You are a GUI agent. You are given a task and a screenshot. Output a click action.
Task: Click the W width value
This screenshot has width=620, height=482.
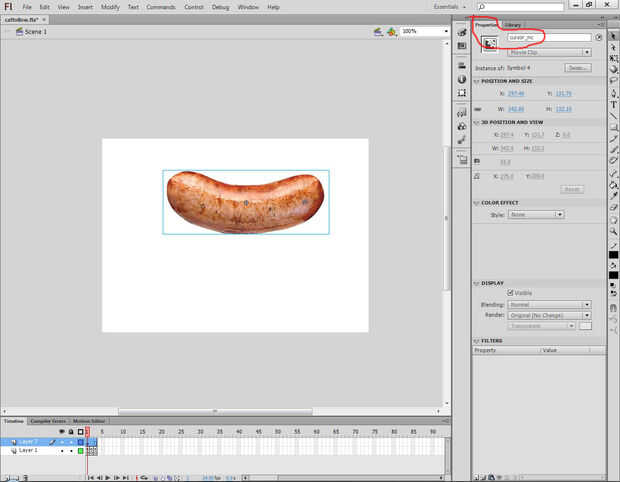(x=516, y=109)
